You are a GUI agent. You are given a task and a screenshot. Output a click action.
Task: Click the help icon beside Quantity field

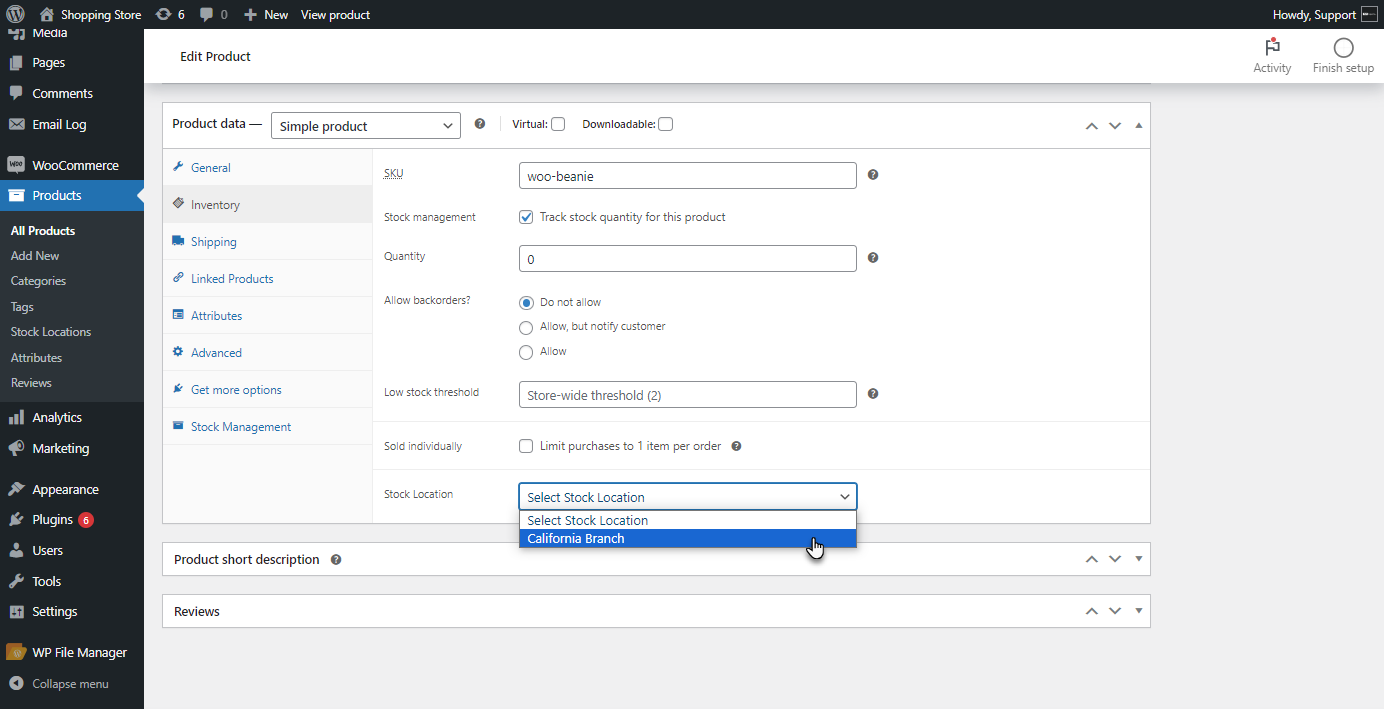[x=873, y=258]
